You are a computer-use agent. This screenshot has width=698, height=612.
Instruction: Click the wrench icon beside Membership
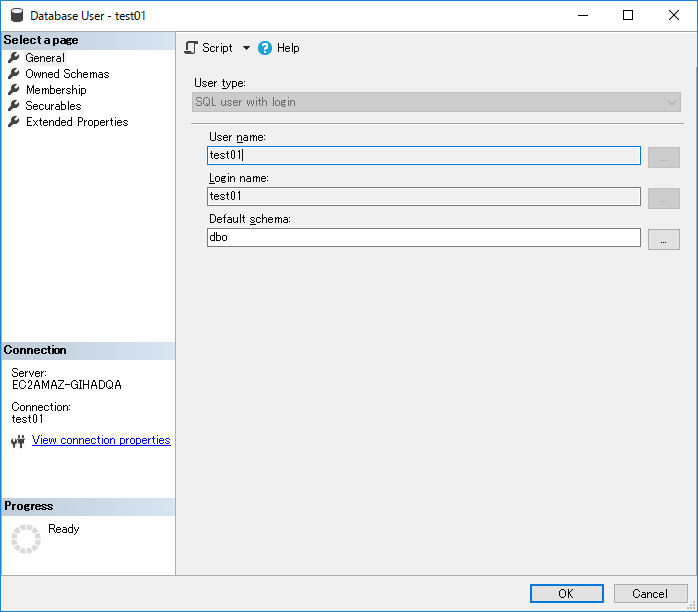pos(14,90)
